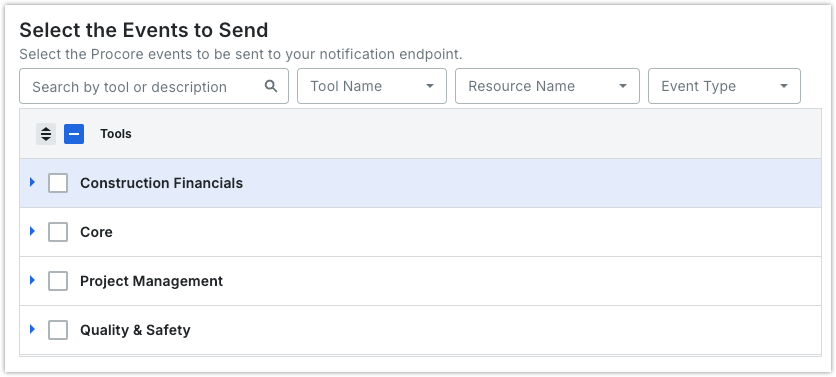Image resolution: width=836 pixels, height=377 pixels.
Task: Click the Tools column header
Action: [x=116, y=134]
